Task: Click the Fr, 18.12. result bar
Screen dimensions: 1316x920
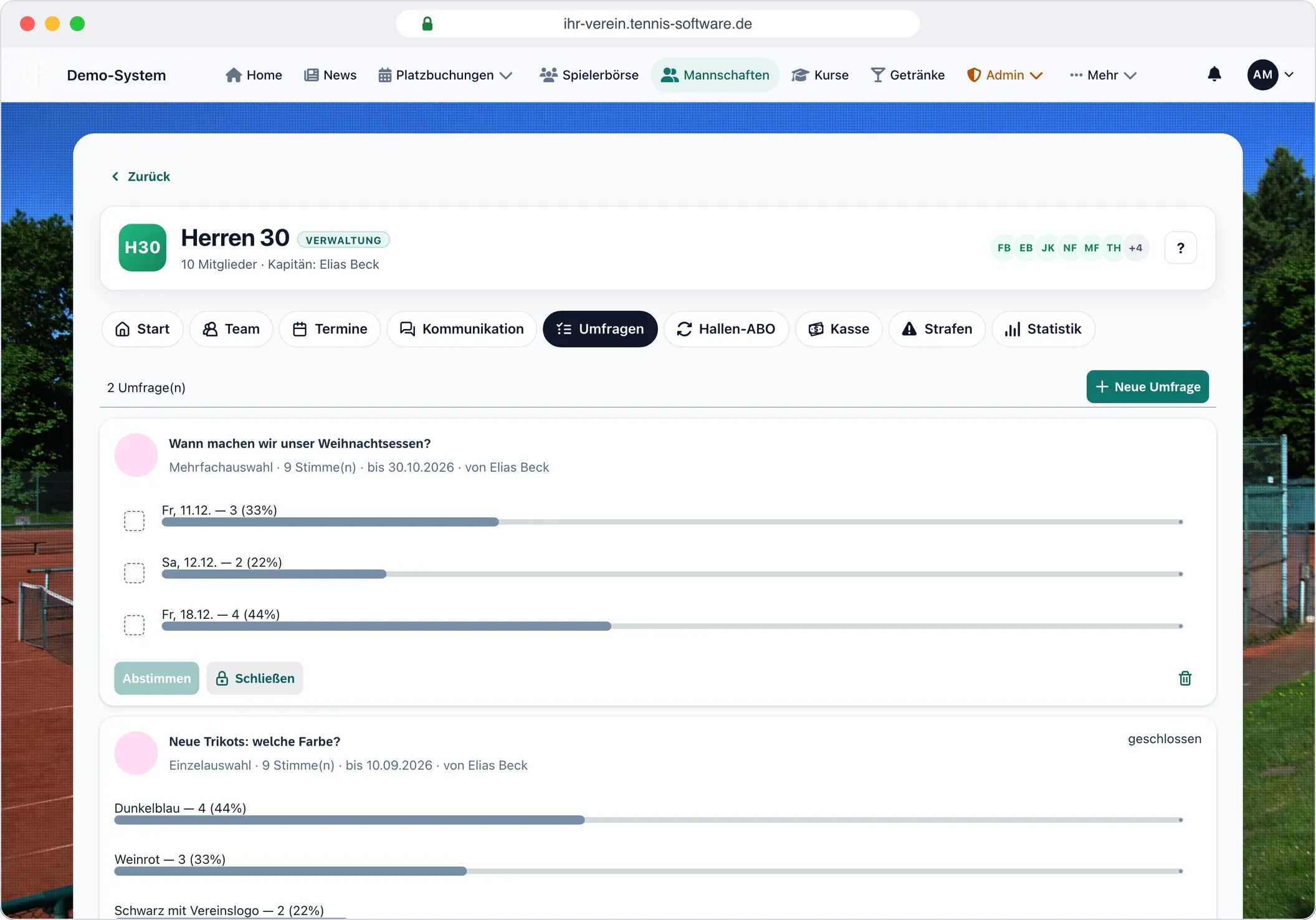Action: pos(672,626)
